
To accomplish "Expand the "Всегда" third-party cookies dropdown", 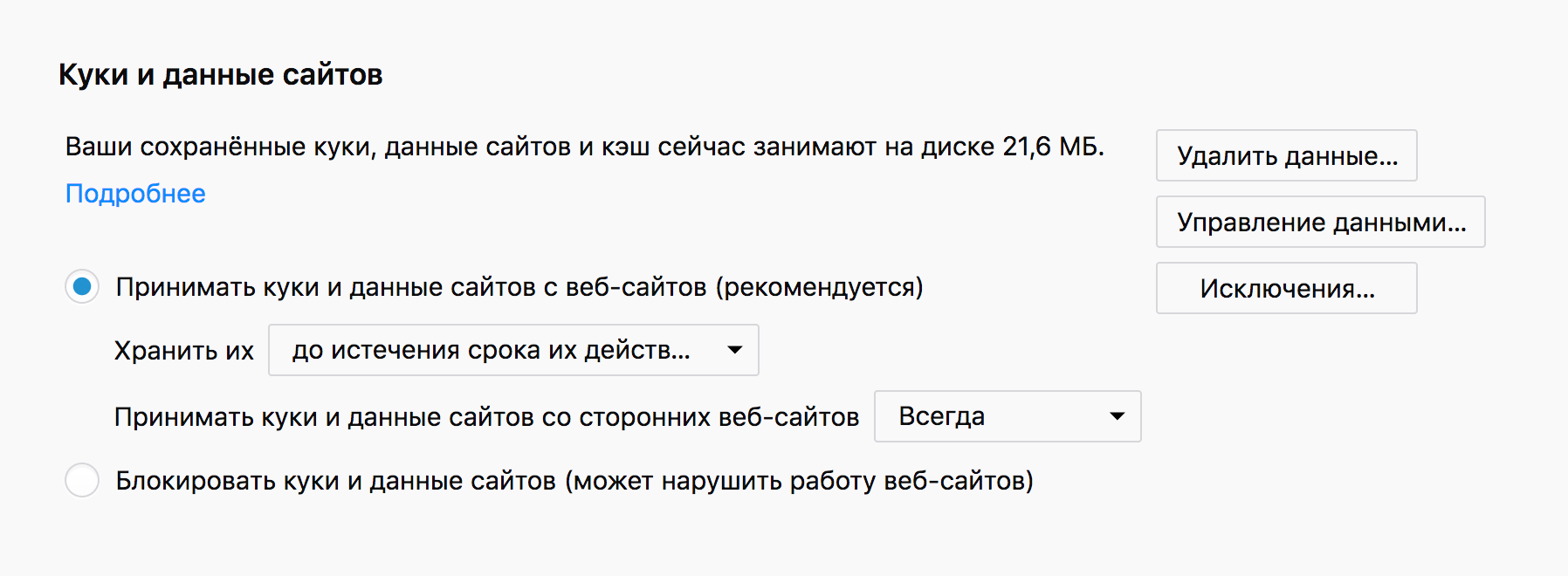I will point(1007,417).
